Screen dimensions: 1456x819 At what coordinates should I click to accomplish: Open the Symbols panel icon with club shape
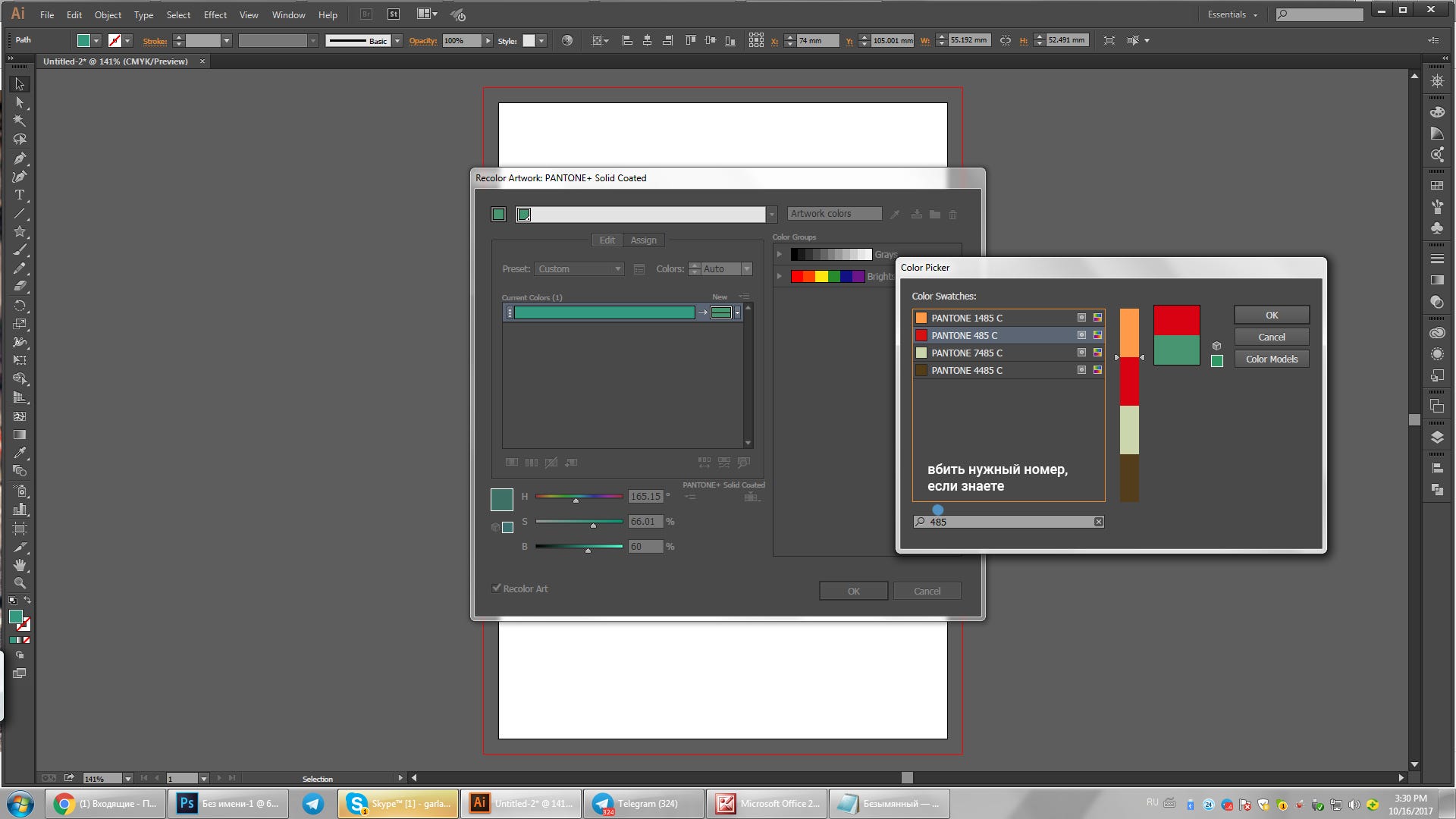point(1436,227)
